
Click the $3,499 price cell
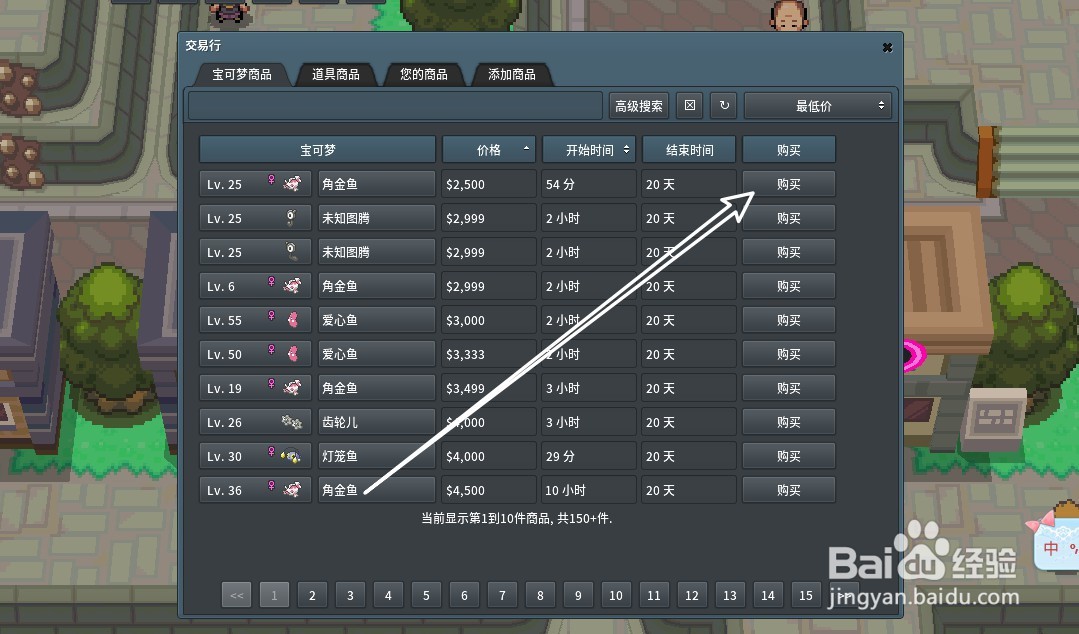click(x=489, y=388)
